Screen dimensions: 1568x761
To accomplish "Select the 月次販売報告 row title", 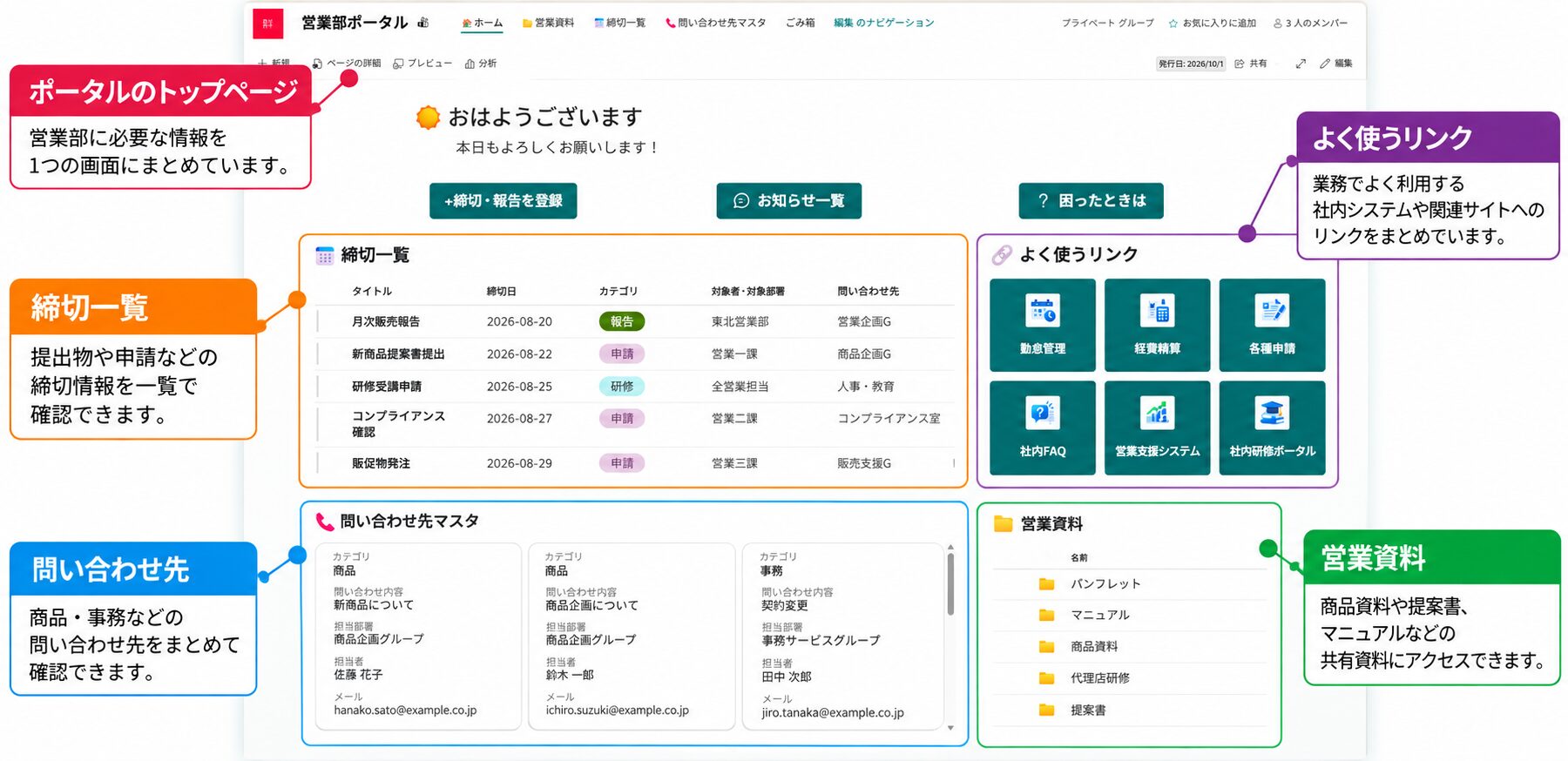I will click(386, 321).
